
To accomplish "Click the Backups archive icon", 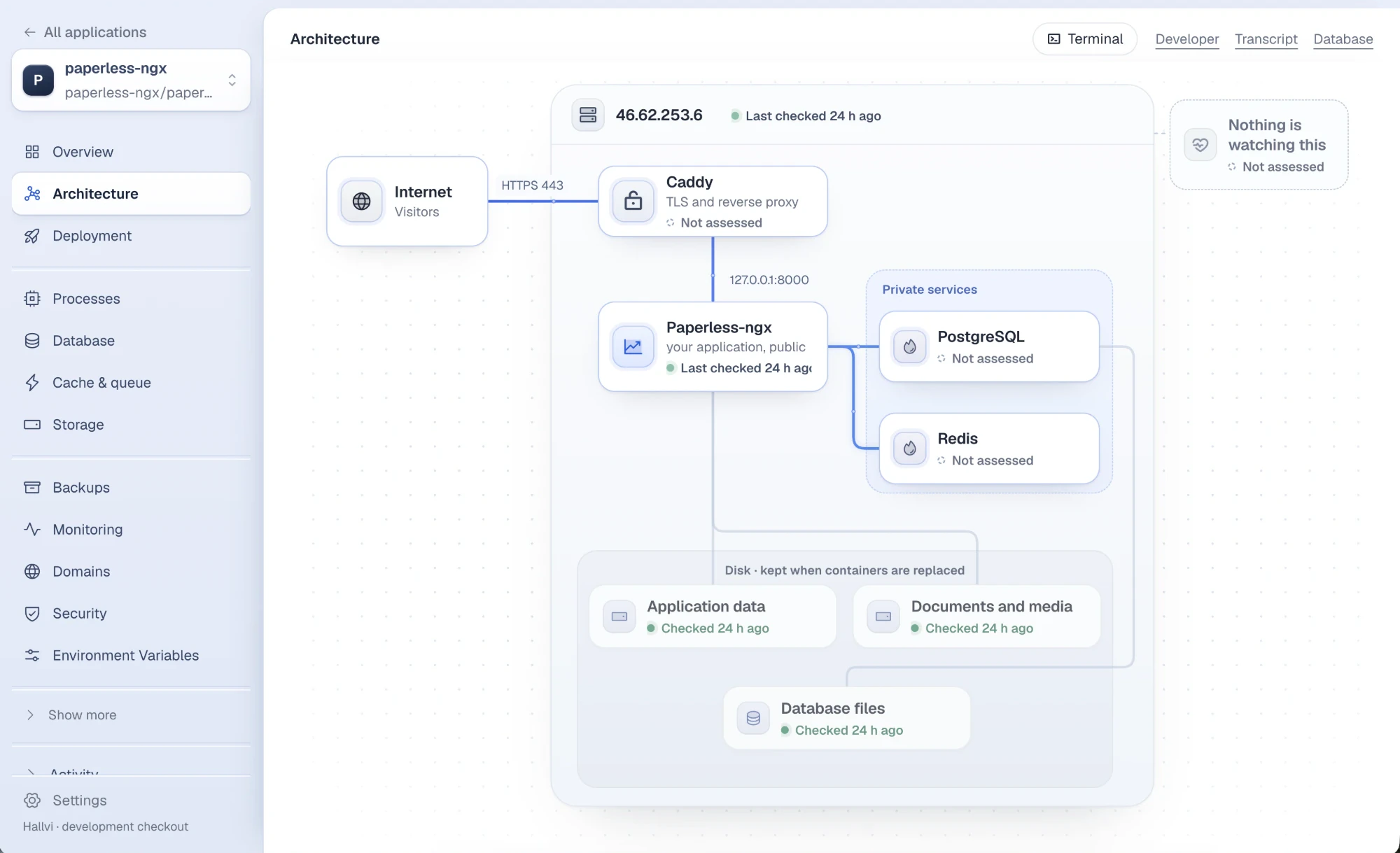I will point(32,488).
